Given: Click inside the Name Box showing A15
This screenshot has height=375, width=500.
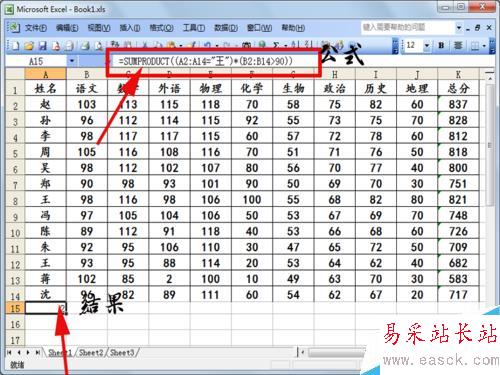Looking at the screenshot, I should point(36,61).
